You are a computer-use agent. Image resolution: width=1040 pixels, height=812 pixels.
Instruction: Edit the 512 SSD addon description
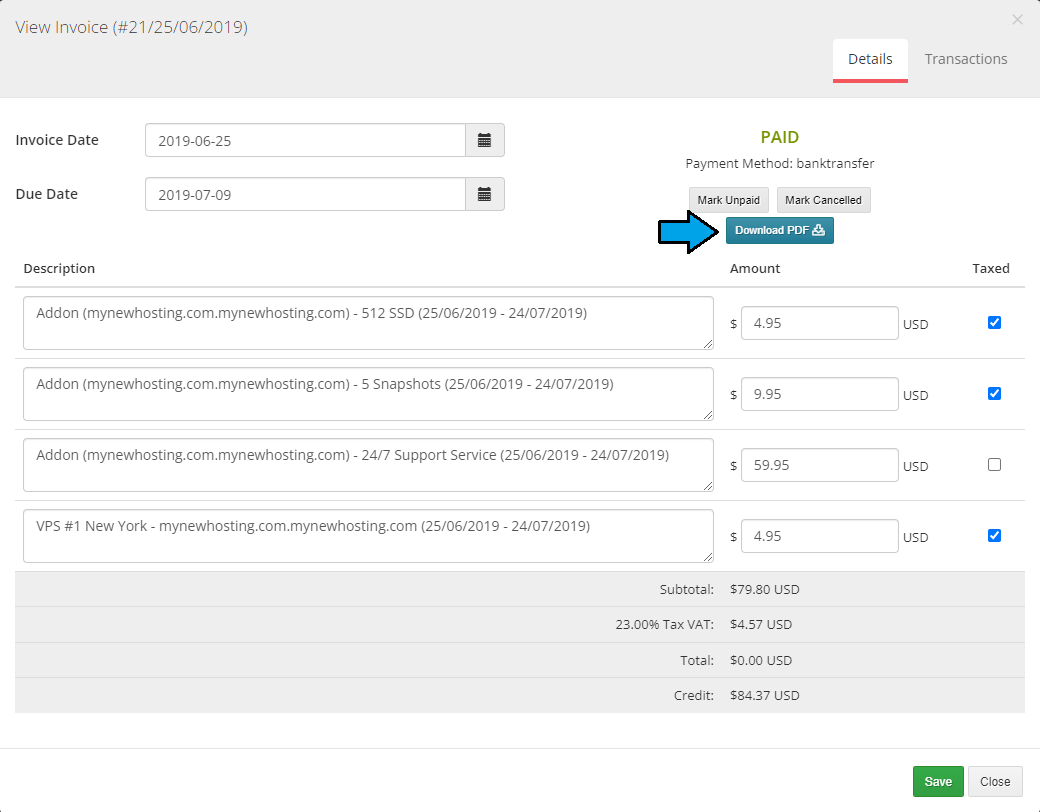368,323
